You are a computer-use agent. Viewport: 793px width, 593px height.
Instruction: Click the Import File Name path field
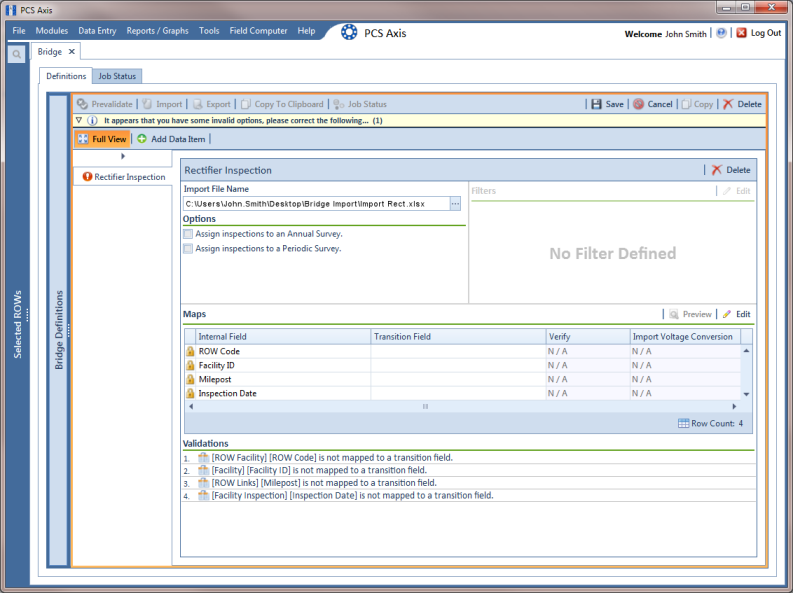coord(317,204)
